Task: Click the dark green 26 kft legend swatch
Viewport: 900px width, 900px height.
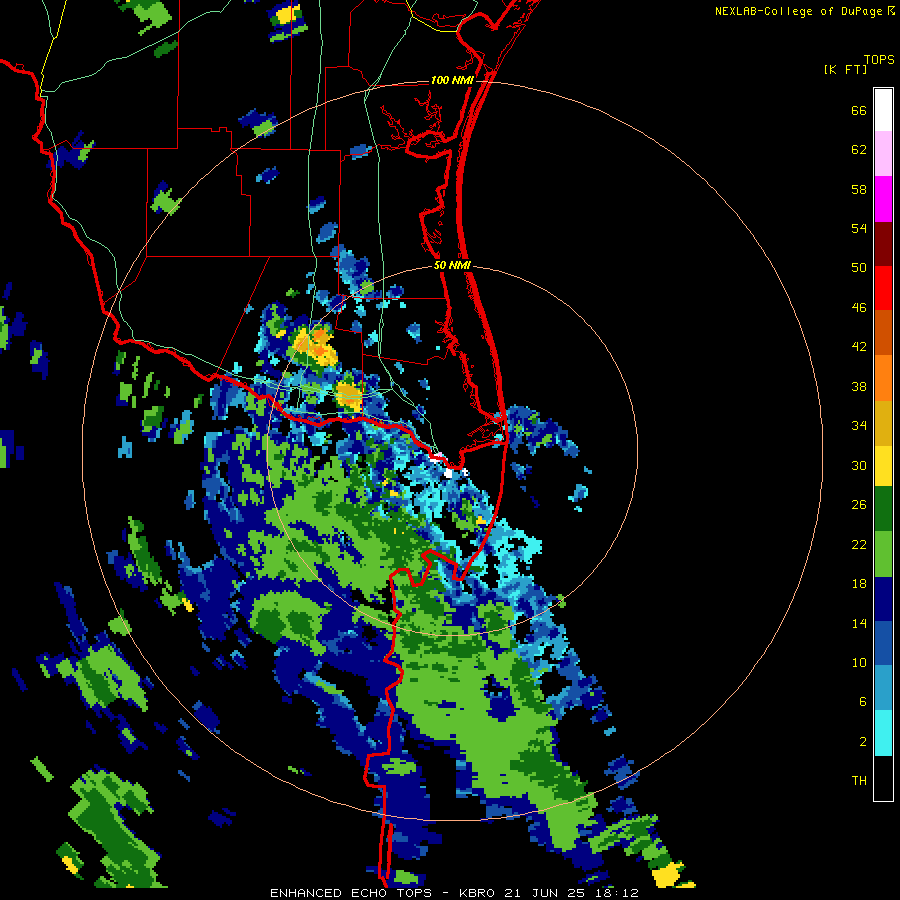Action: click(883, 509)
